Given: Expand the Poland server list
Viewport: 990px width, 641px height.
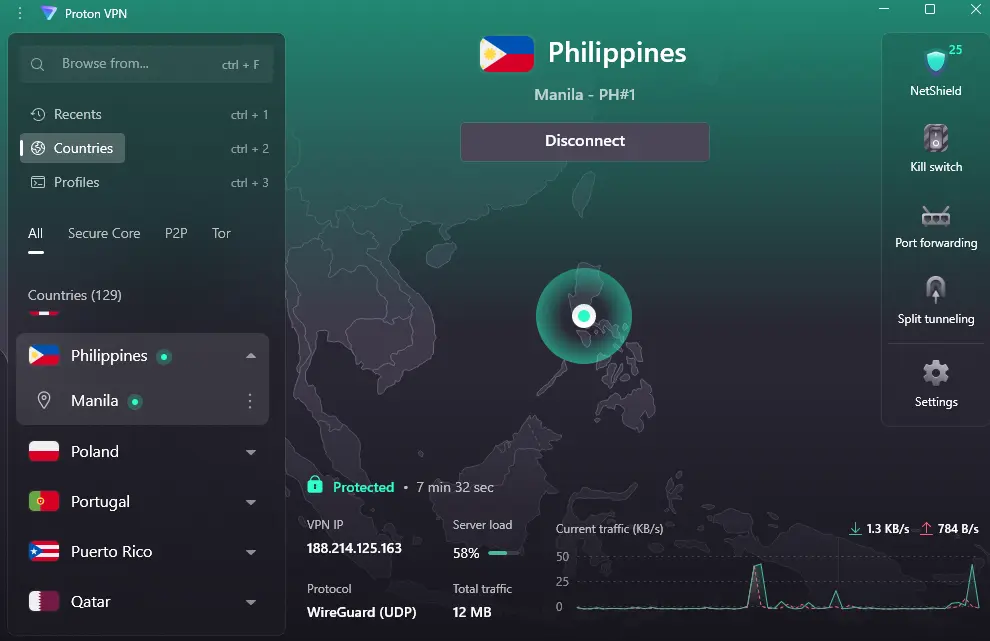Looking at the screenshot, I should (x=251, y=452).
